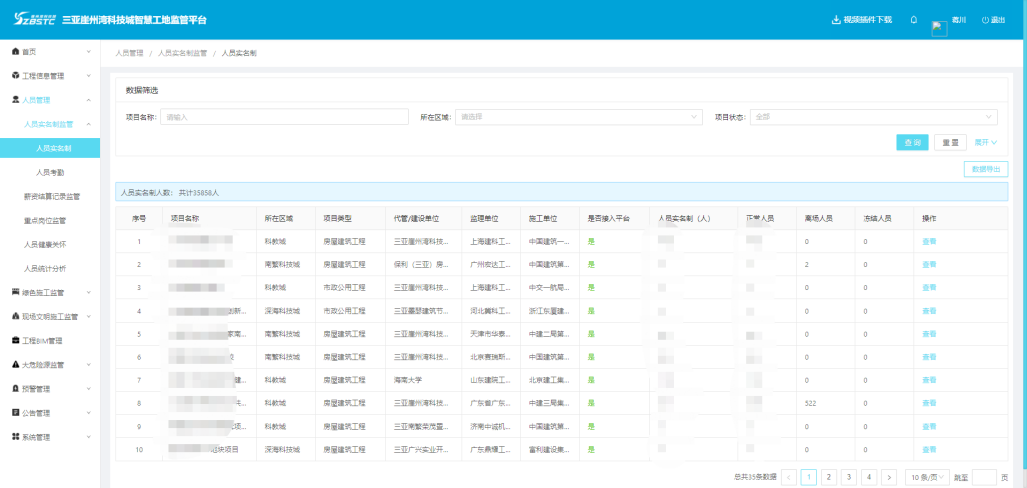Click the 首页 home icon in sidebar
The height and width of the screenshot is (488, 1027).
pyautogui.click(x=15, y=51)
